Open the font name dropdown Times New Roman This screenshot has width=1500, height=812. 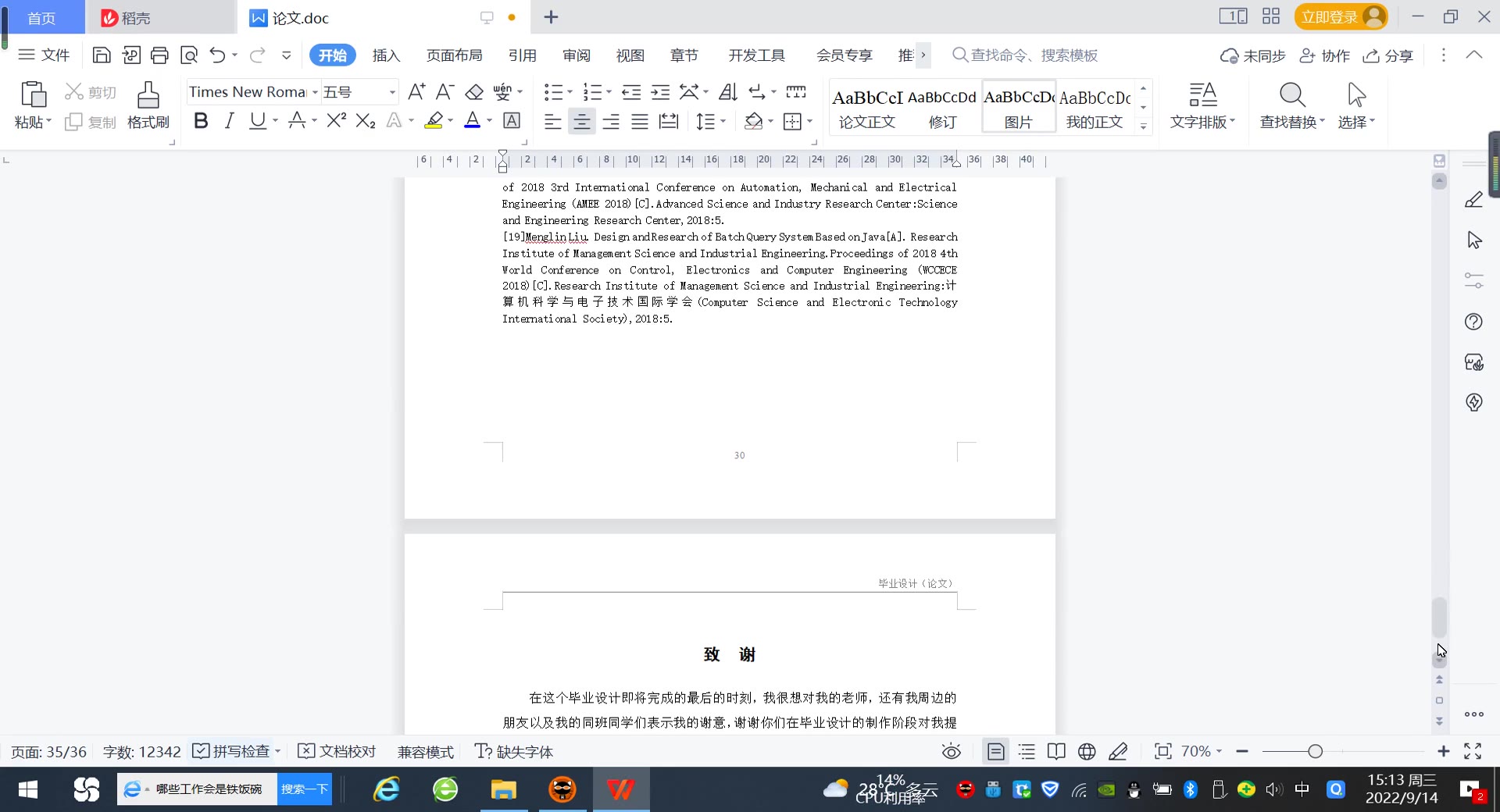(x=315, y=92)
